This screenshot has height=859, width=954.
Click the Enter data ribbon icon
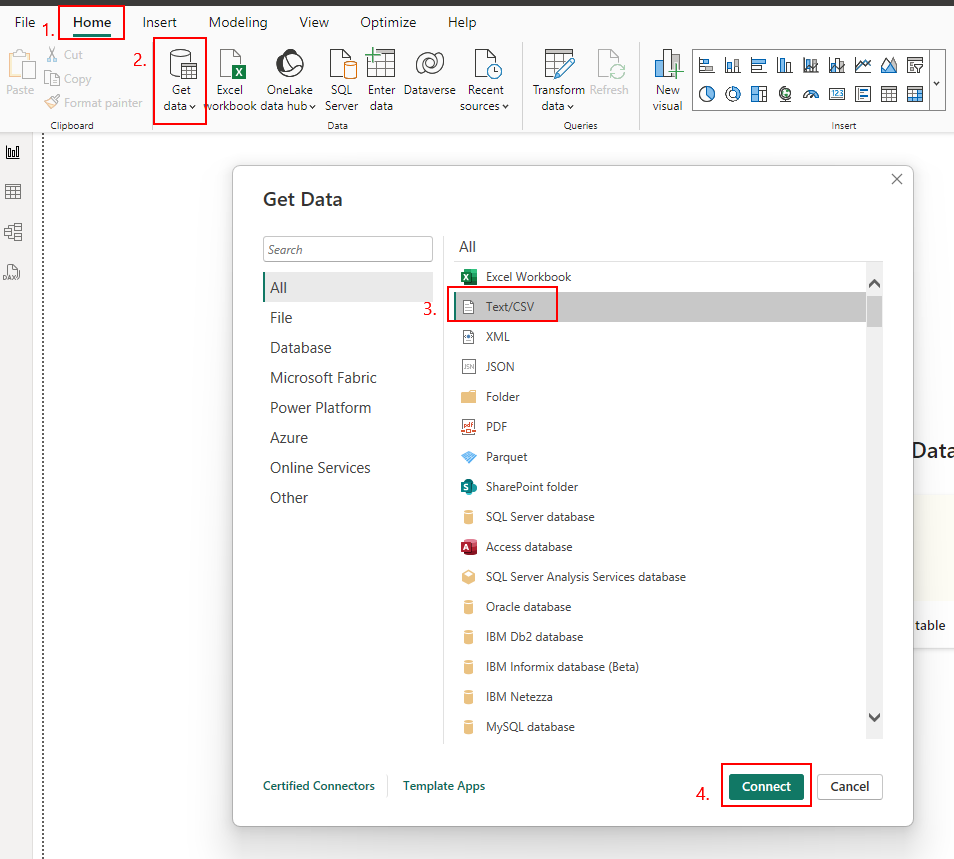click(x=381, y=63)
